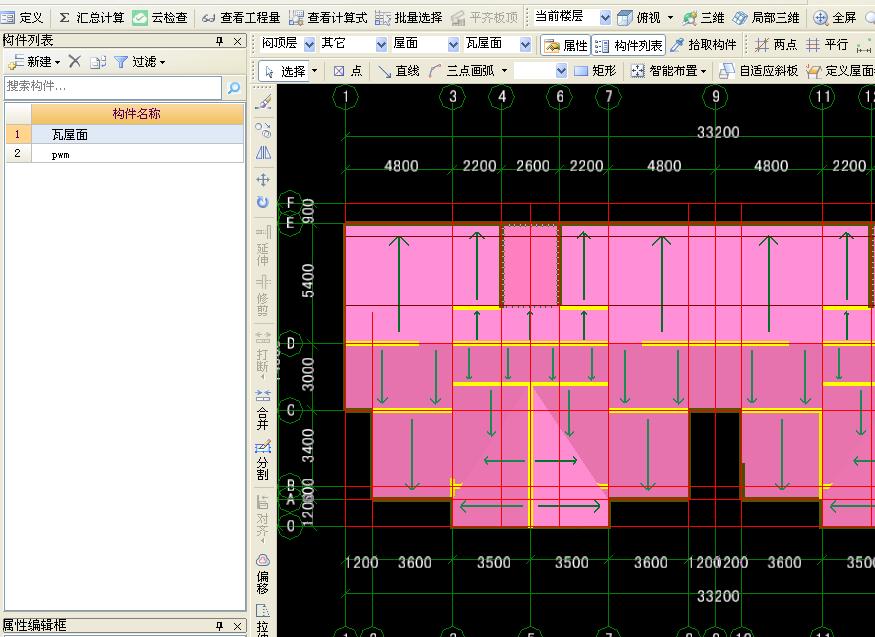Click the eraser brush icon in side toolbar

coord(263,102)
